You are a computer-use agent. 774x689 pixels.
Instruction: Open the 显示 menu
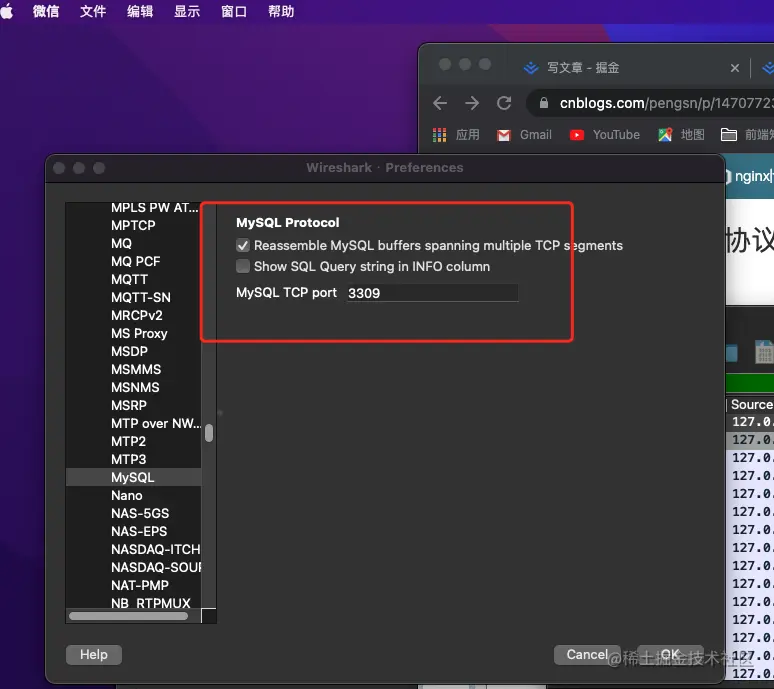point(187,11)
